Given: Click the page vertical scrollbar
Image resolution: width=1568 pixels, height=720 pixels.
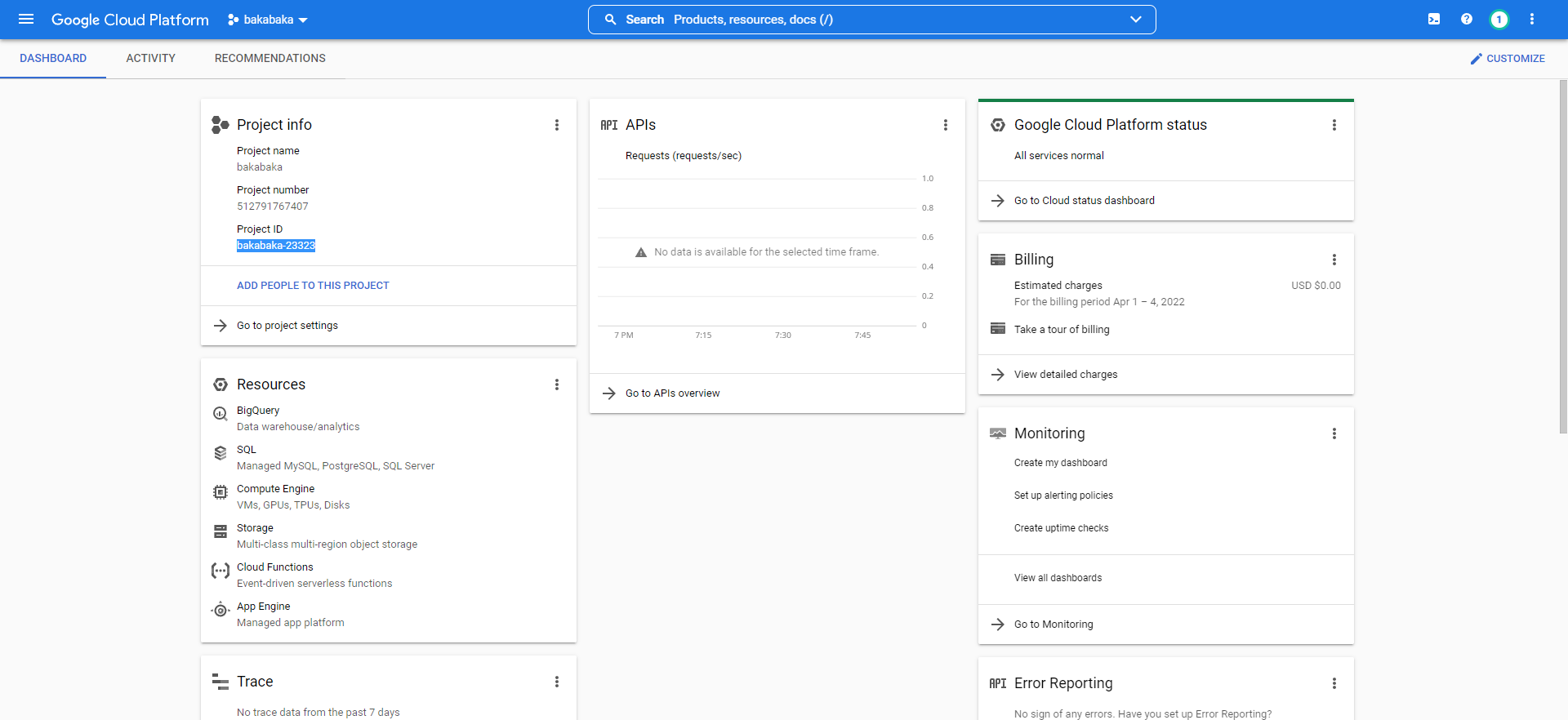Looking at the screenshot, I should tap(1563, 256).
